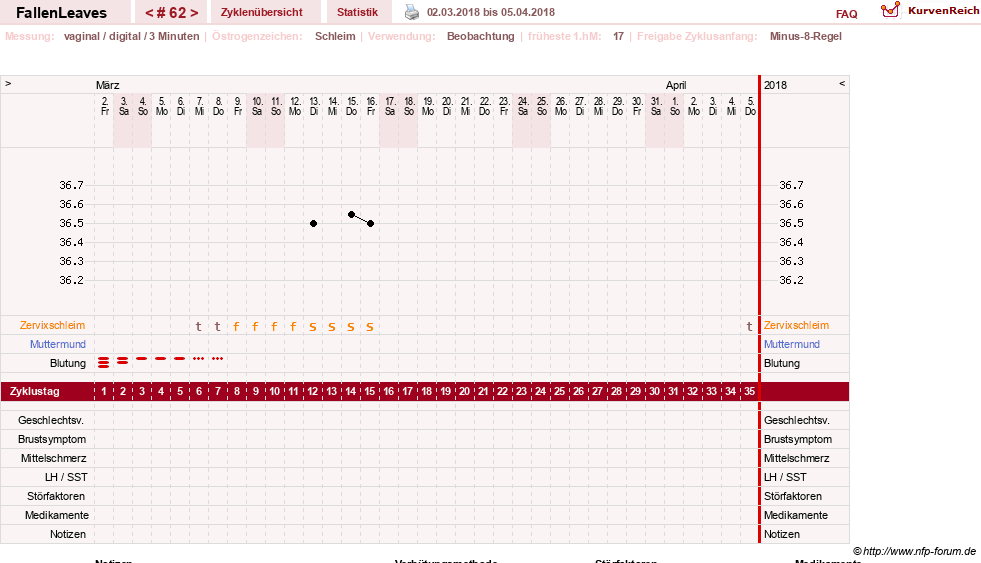
Task: Click spotting dots on cycle day 7
Action: [218, 358]
